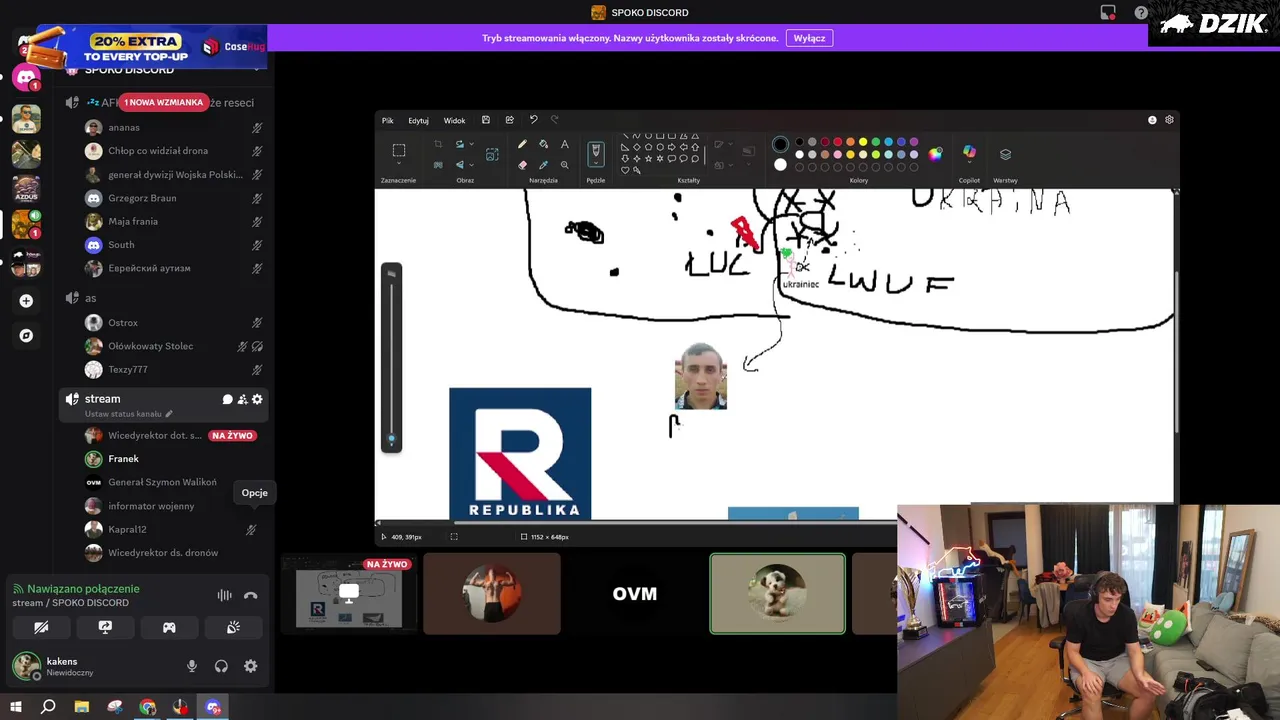Screen dimensions: 1280x720
Task: Open Paint settings gear icon
Action: [1169, 120]
